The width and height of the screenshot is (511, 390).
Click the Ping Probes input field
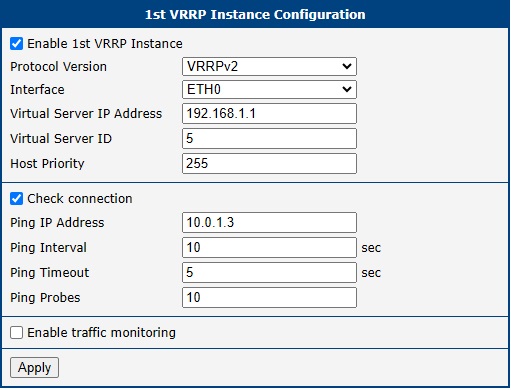pos(269,298)
